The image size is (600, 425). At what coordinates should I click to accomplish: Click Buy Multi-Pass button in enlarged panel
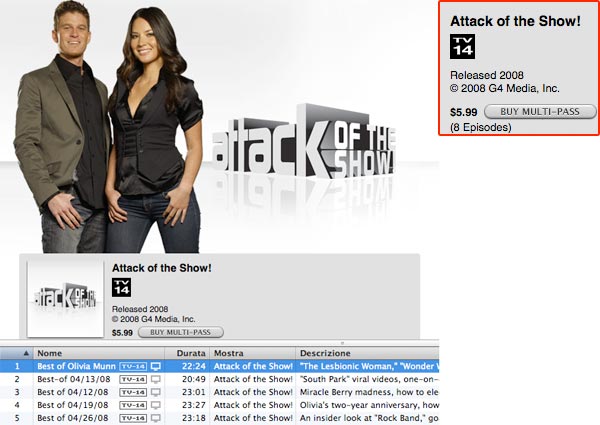[540, 112]
